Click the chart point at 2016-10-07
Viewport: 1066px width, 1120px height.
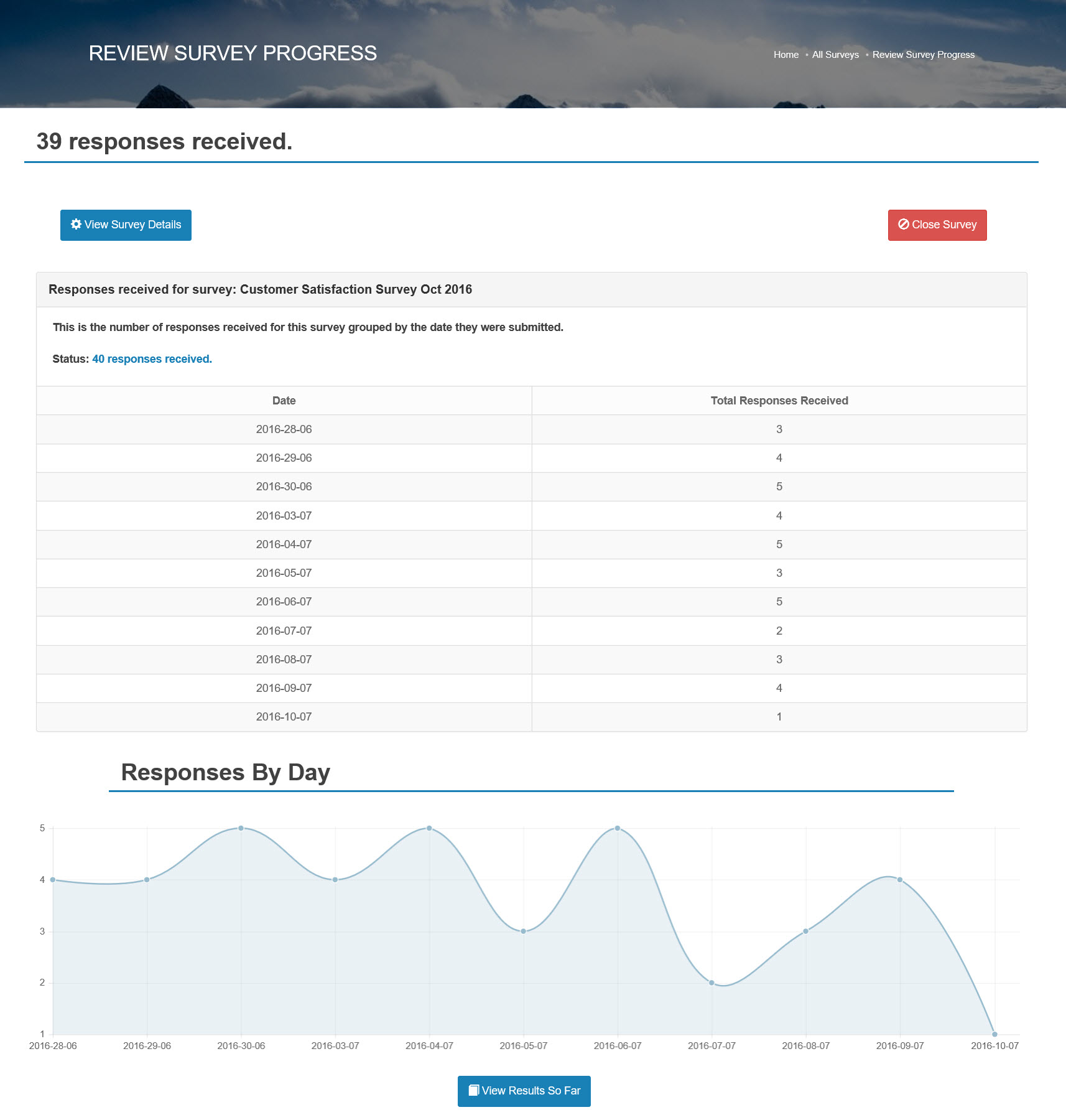[994, 1034]
